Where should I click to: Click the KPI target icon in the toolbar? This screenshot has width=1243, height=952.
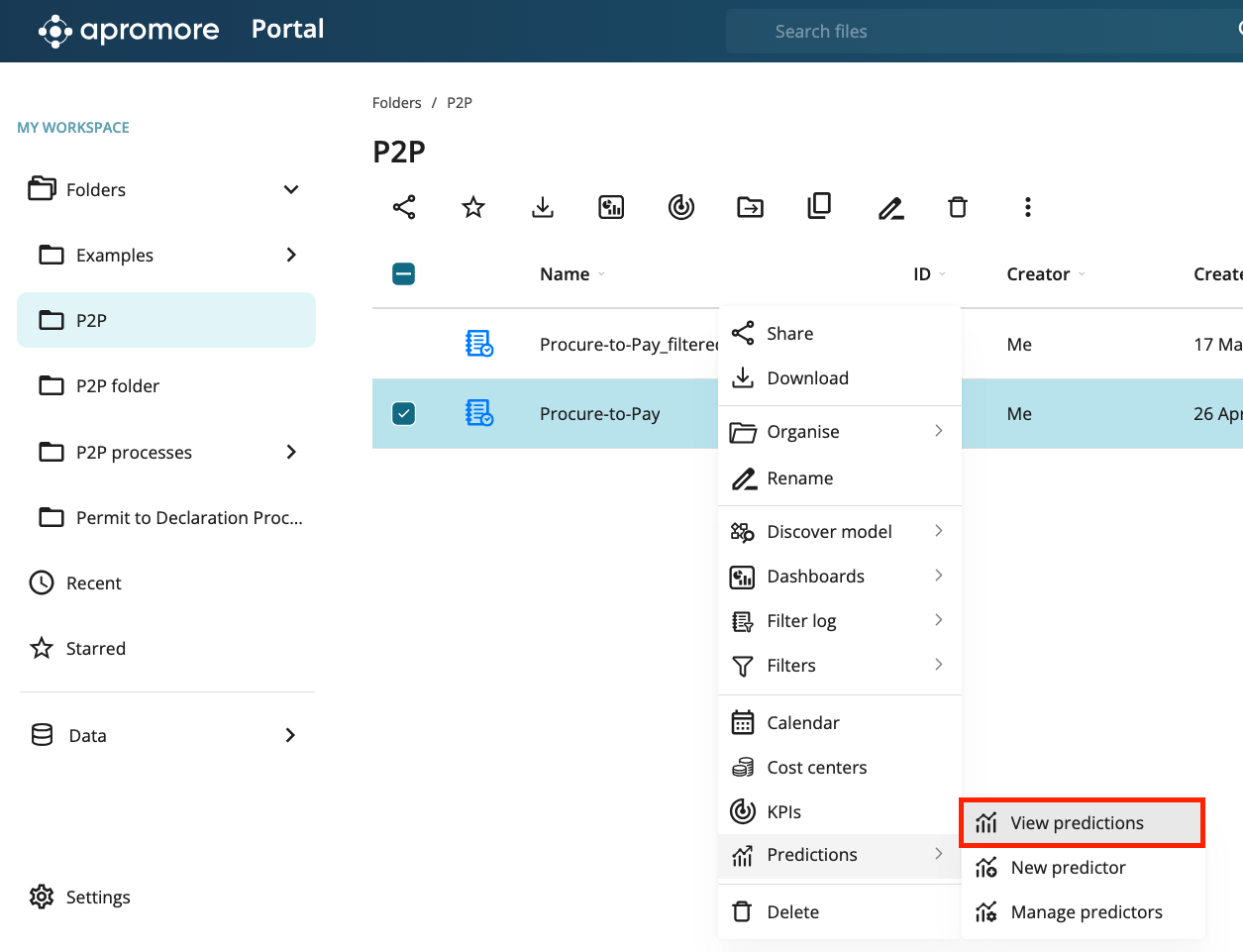pos(681,207)
